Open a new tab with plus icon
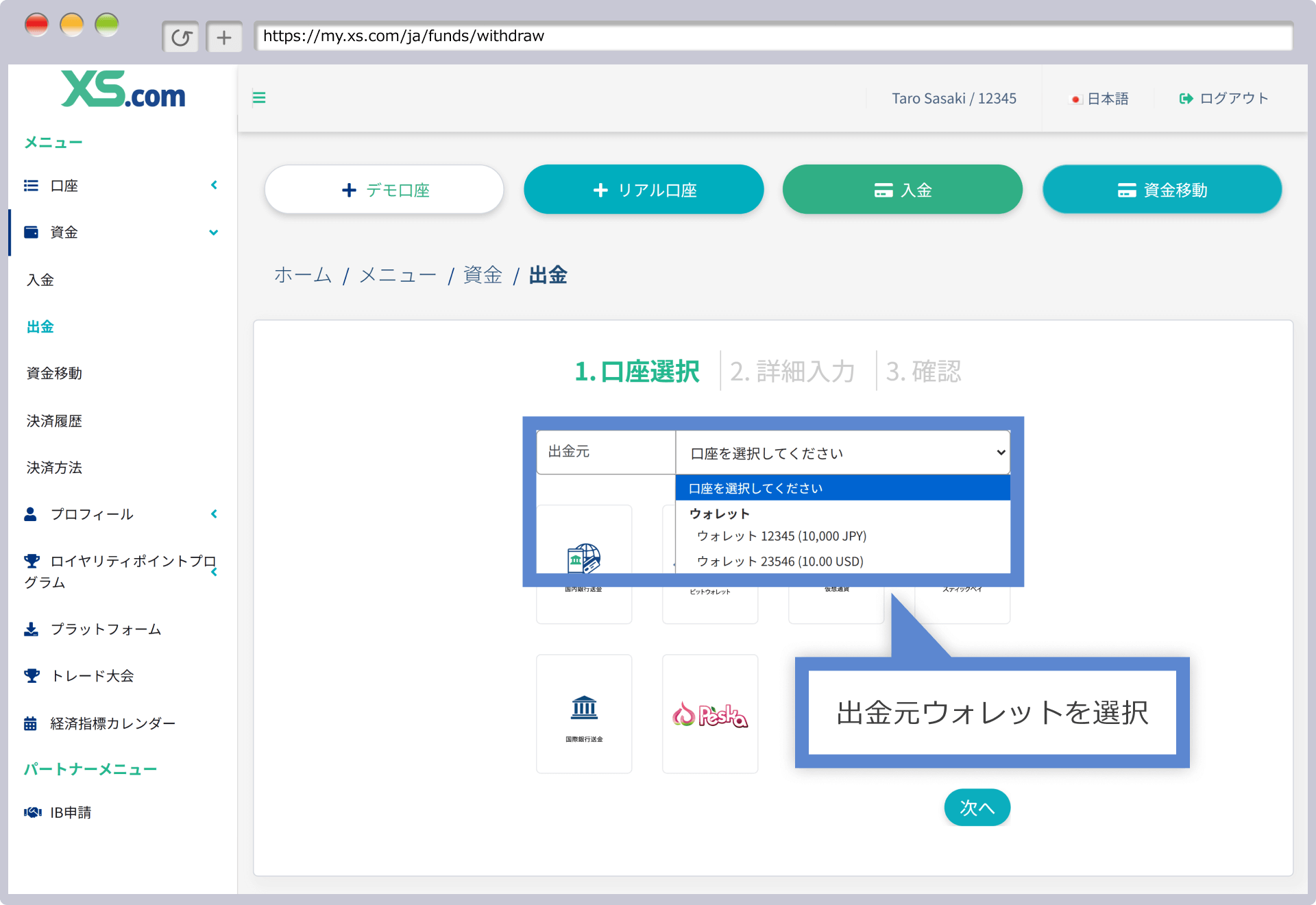1316x905 pixels. click(x=224, y=37)
